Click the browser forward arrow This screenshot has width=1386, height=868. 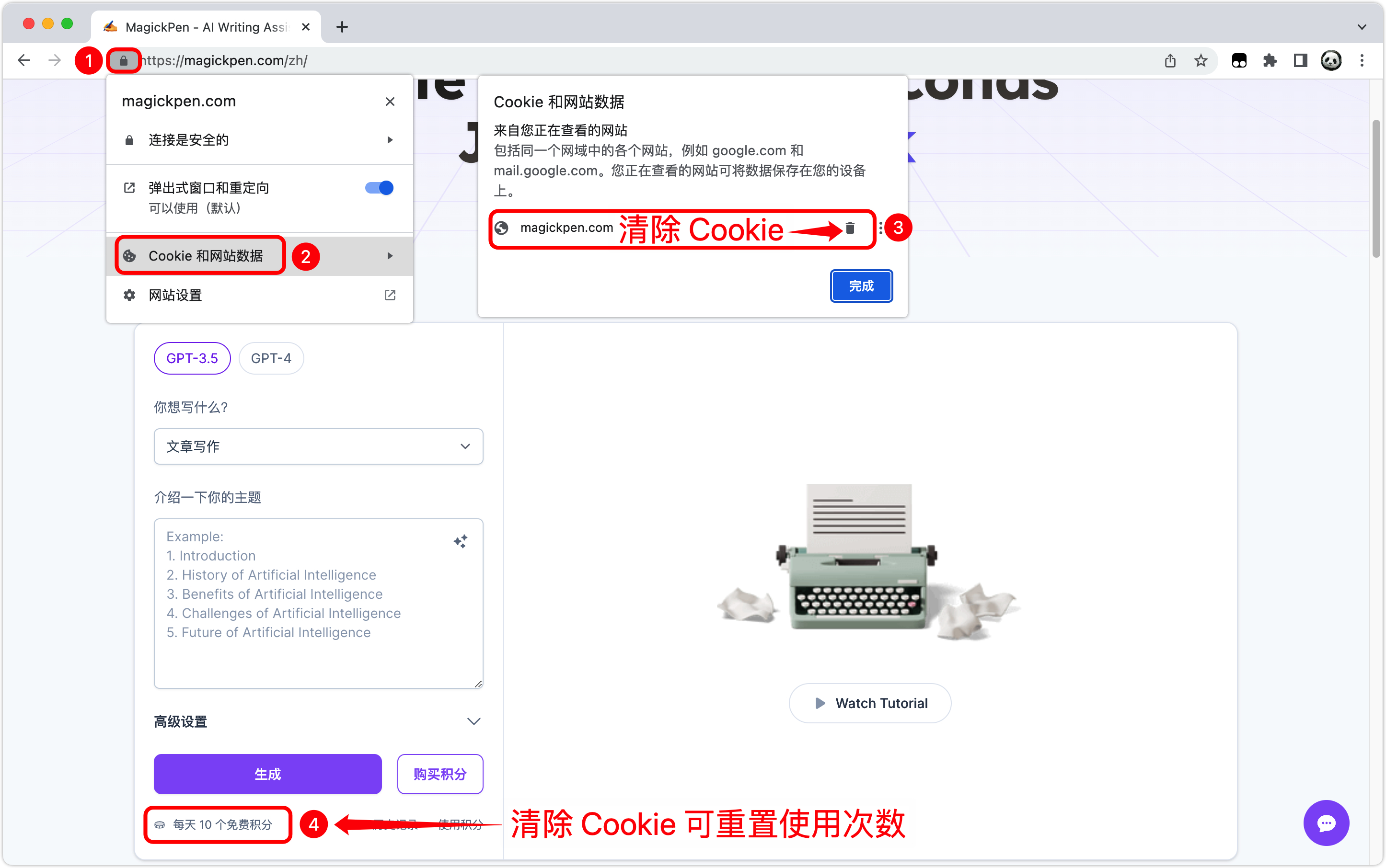(x=55, y=60)
